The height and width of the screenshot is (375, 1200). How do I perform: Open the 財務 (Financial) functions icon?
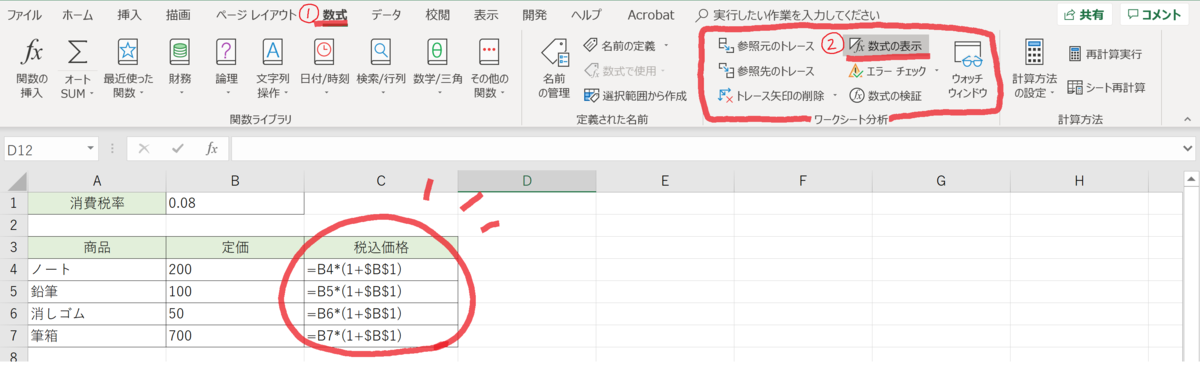(180, 51)
